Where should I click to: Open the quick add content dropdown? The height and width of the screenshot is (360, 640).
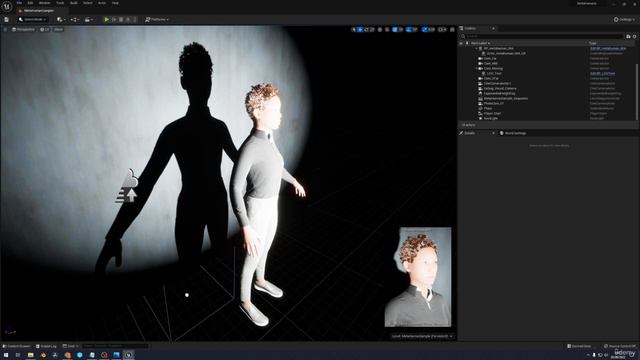coord(61,19)
